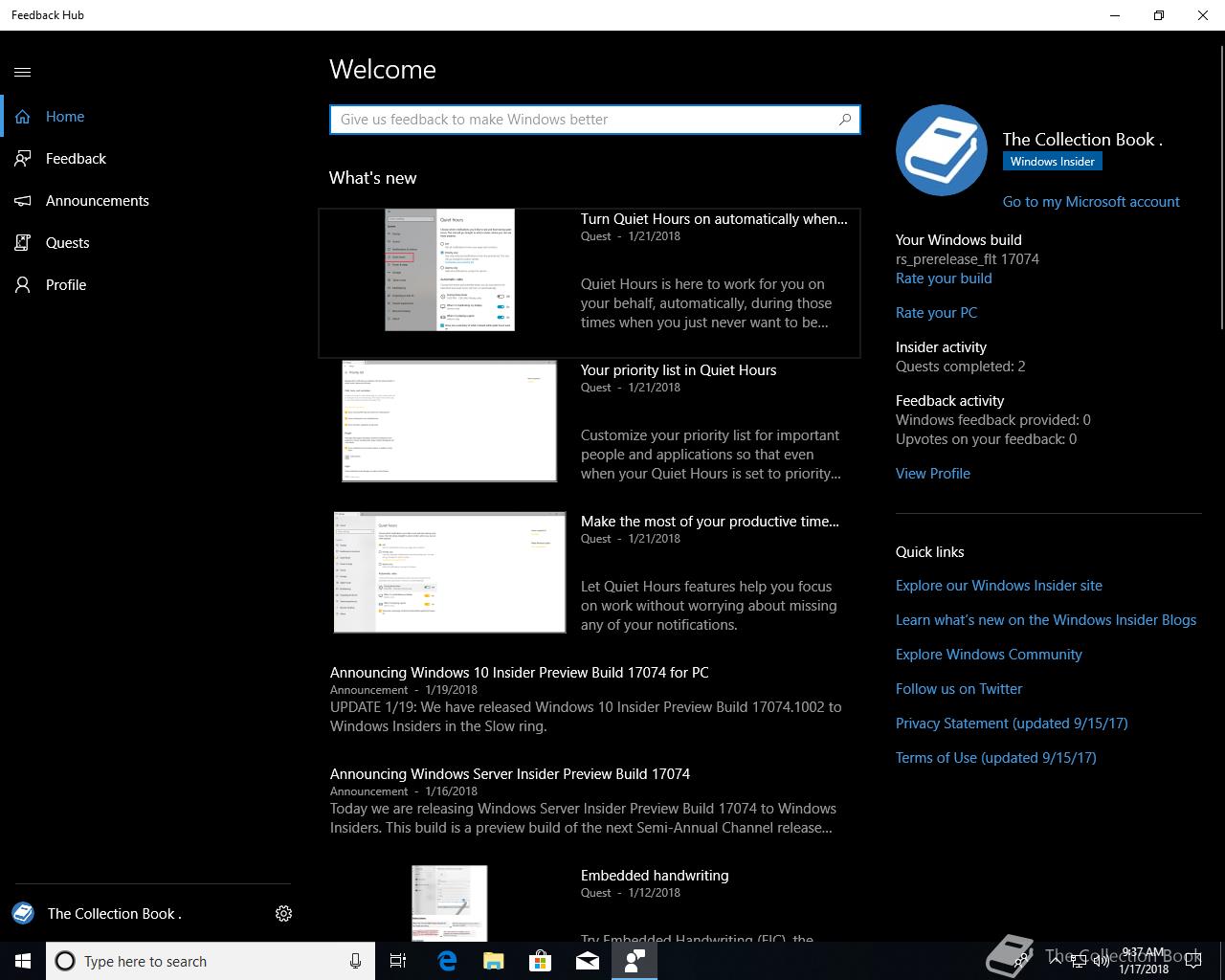Open Task View from the taskbar

[x=398, y=961]
